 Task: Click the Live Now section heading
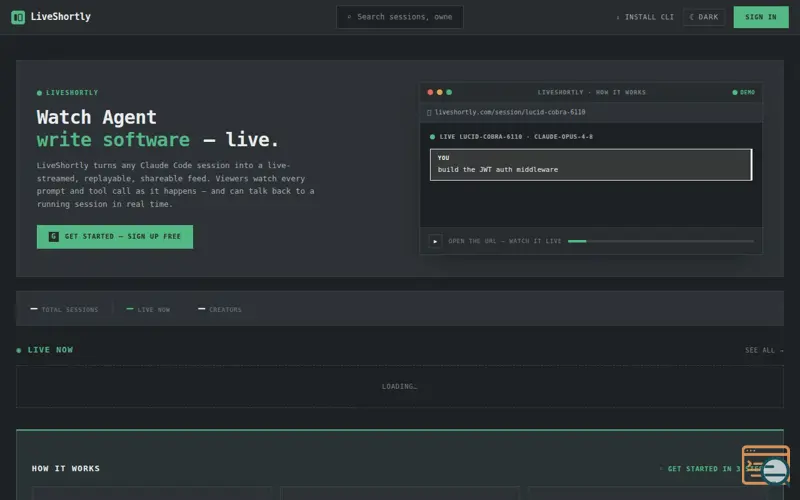tap(45, 350)
